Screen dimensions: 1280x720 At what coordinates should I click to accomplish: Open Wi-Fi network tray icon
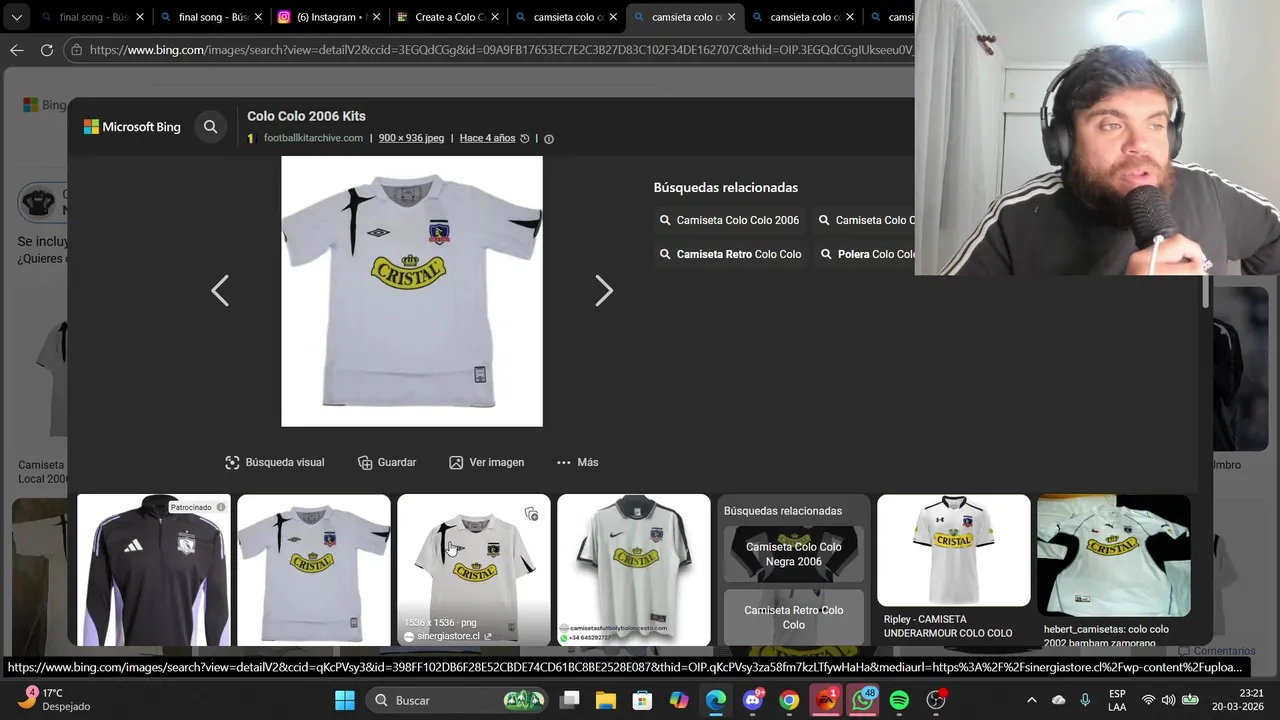click(x=1148, y=700)
